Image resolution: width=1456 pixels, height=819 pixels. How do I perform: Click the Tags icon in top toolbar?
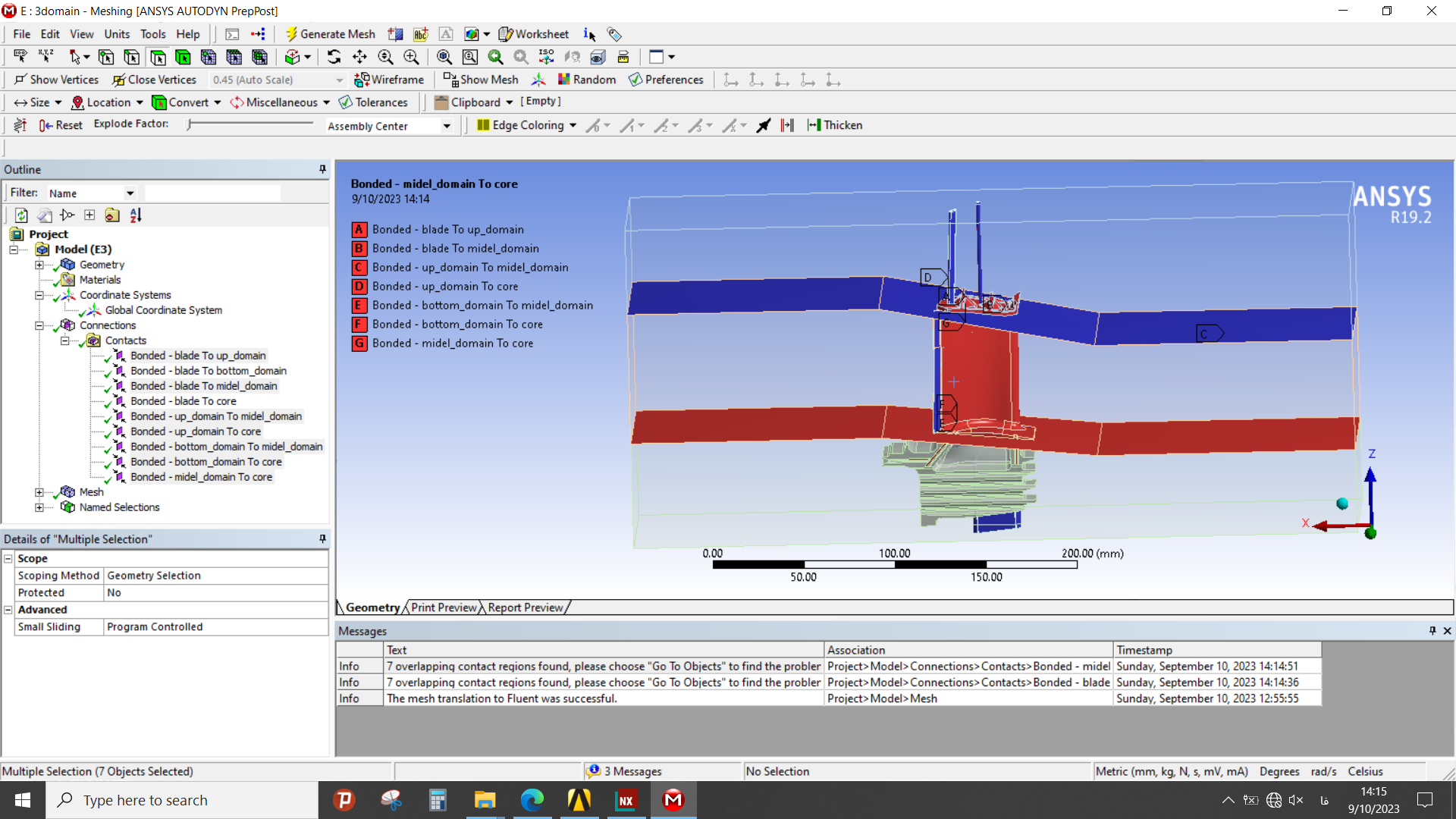coord(615,34)
